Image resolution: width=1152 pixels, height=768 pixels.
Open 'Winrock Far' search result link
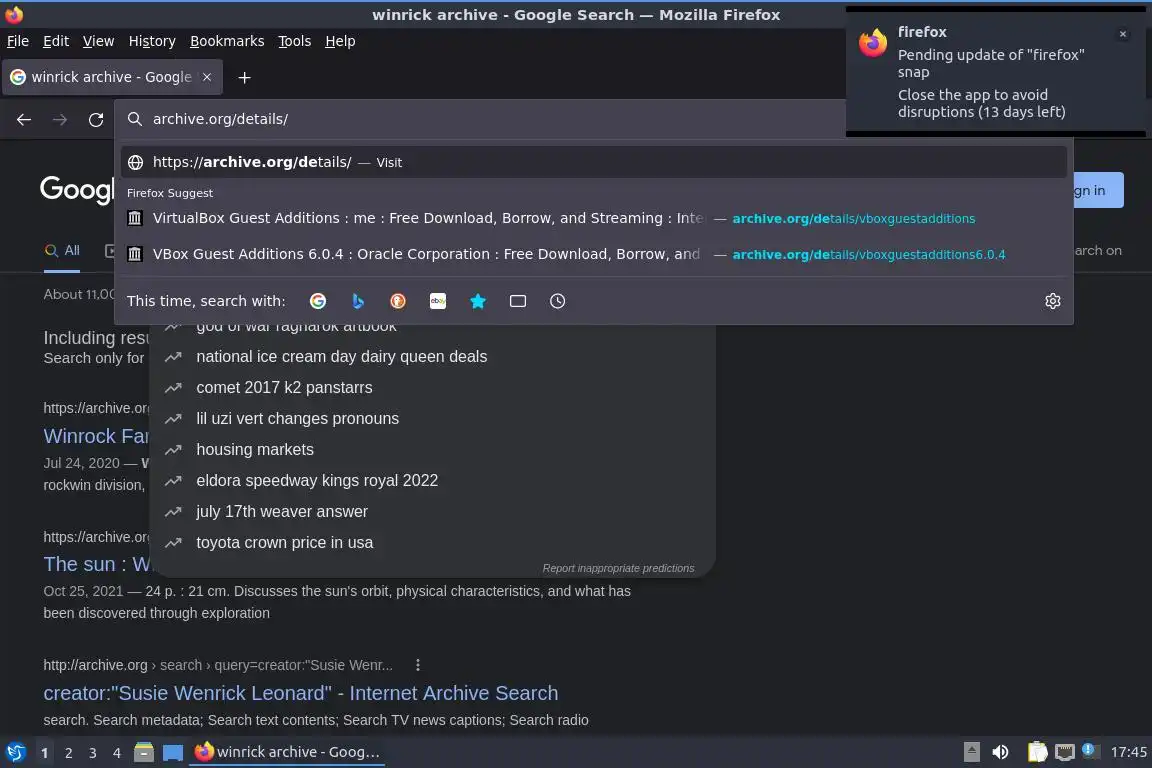pos(96,436)
